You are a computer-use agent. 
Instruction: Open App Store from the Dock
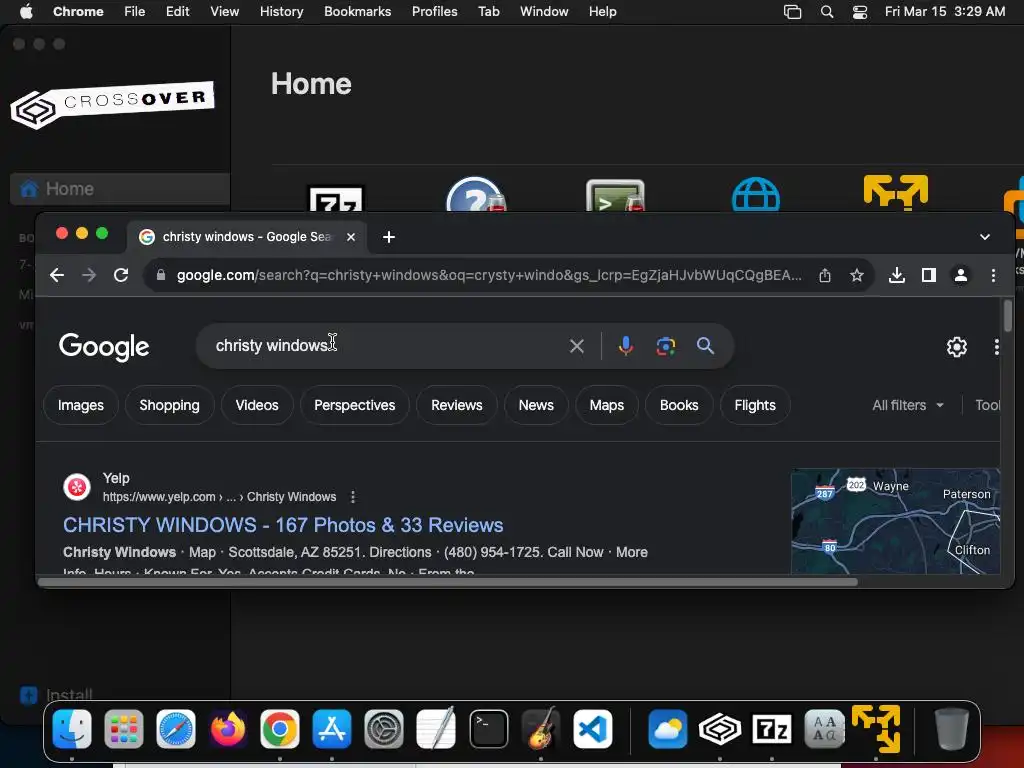(x=332, y=729)
